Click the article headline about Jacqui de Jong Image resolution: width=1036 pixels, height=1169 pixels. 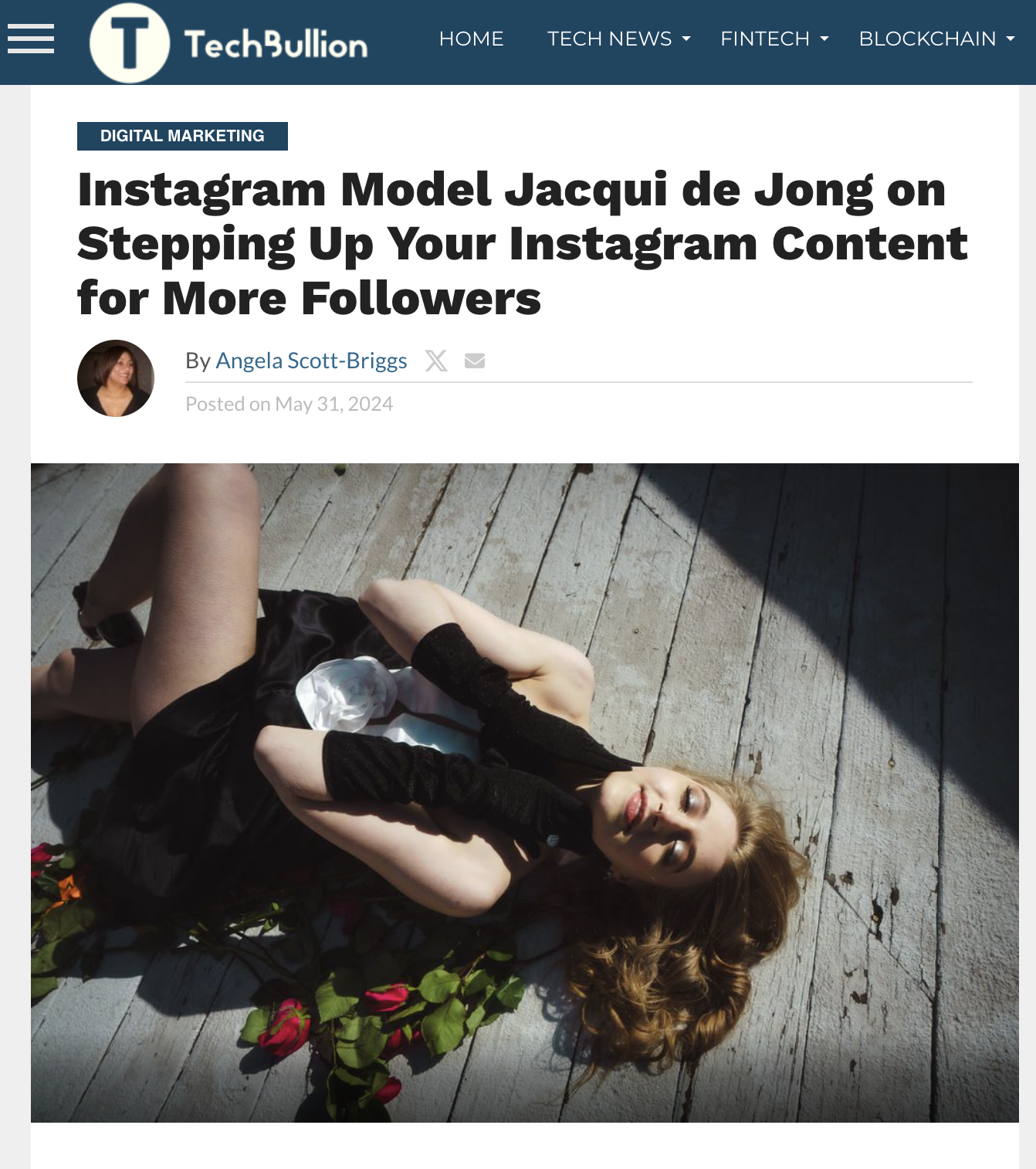pos(522,243)
